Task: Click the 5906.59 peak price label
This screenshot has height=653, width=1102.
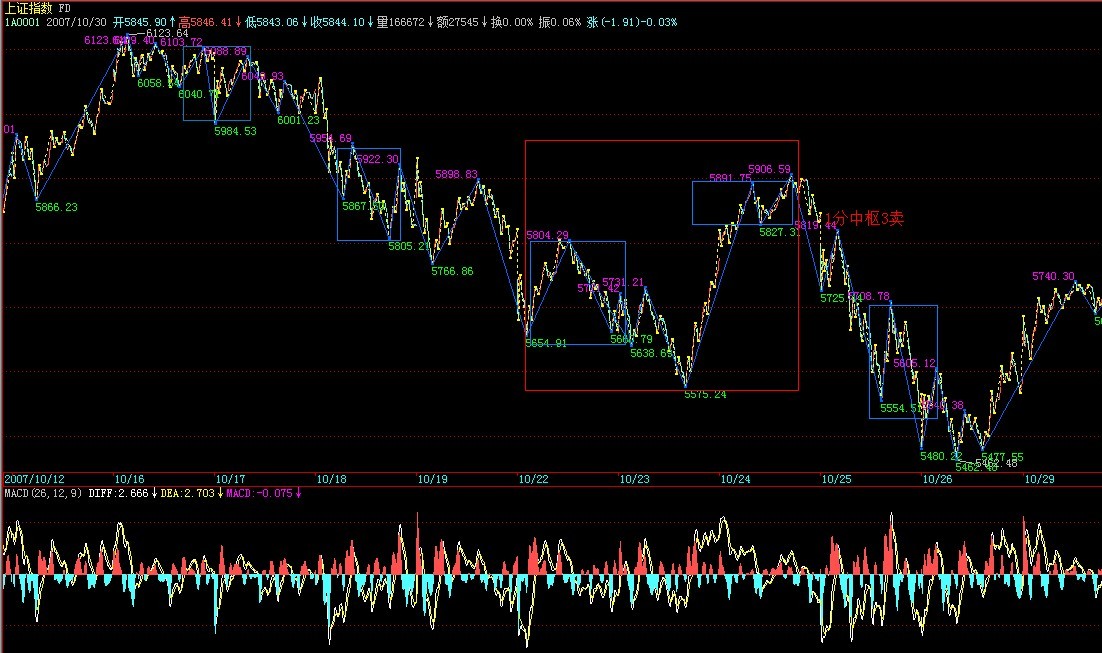Action: [x=769, y=169]
